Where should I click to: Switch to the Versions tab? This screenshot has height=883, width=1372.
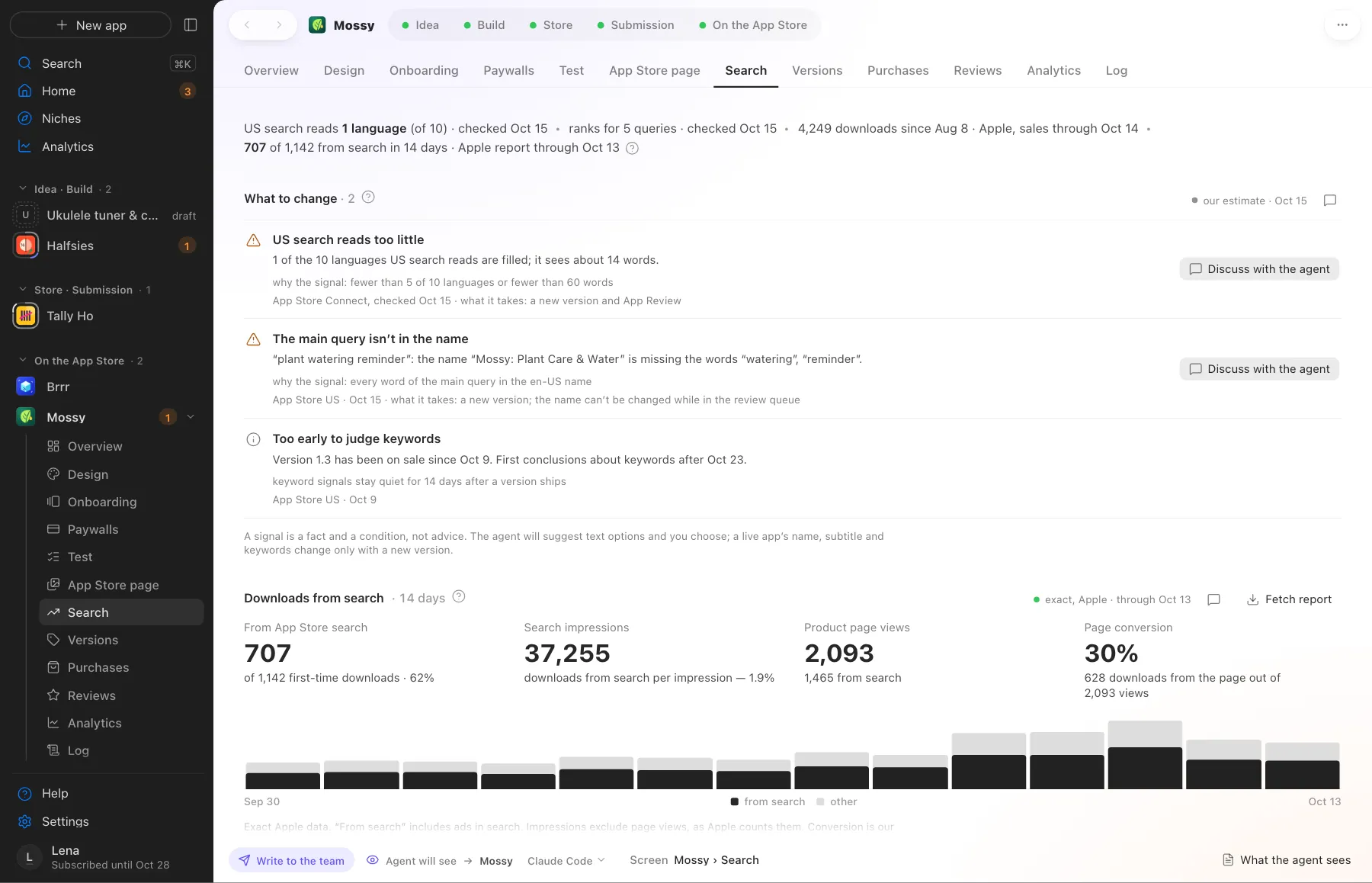click(x=817, y=70)
